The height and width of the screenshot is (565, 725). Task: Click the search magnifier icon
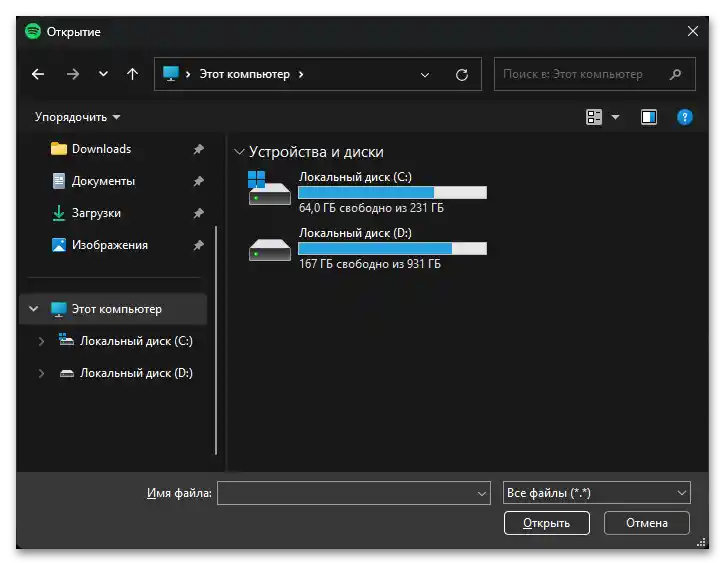click(x=676, y=74)
